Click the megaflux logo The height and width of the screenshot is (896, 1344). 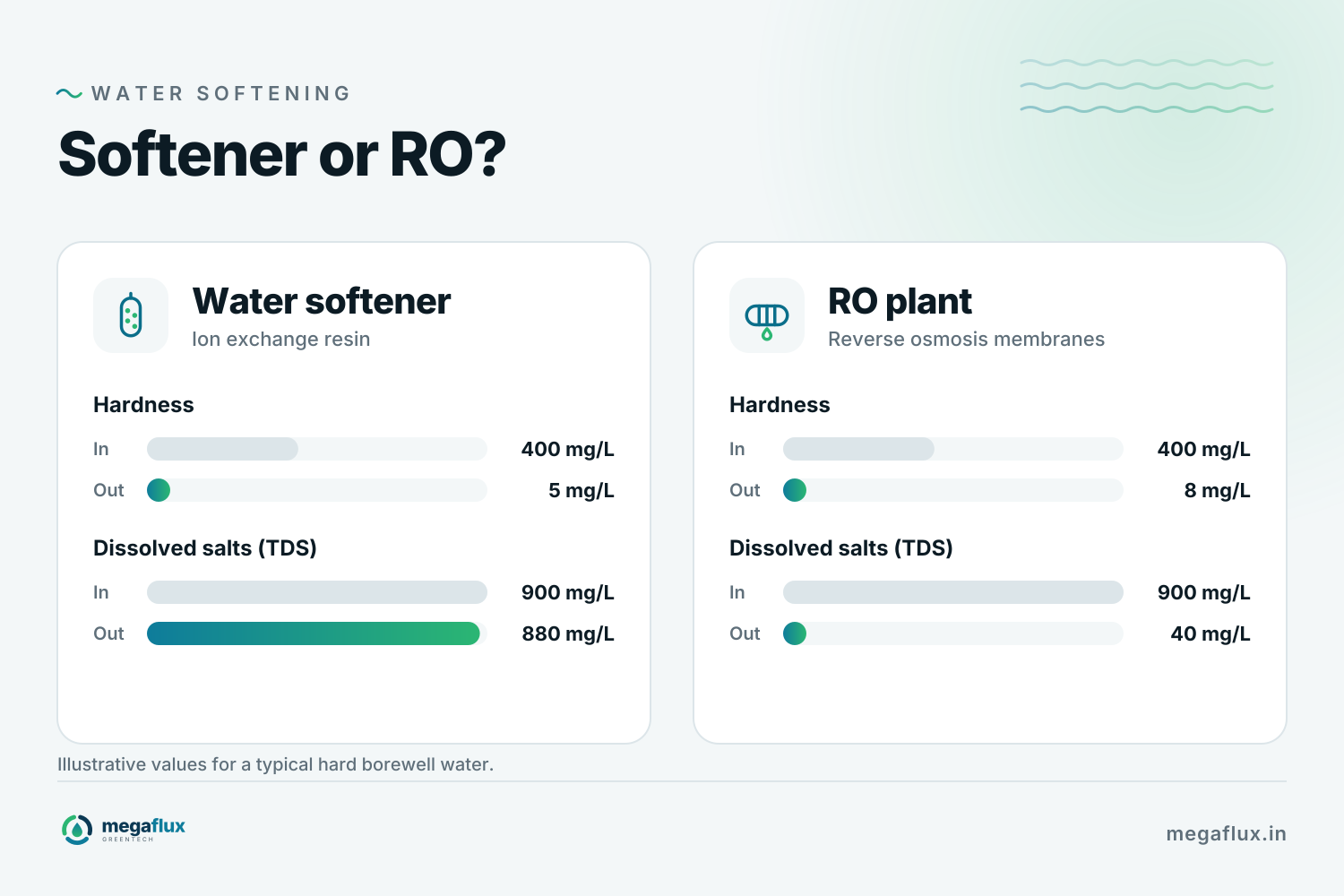pos(123,830)
